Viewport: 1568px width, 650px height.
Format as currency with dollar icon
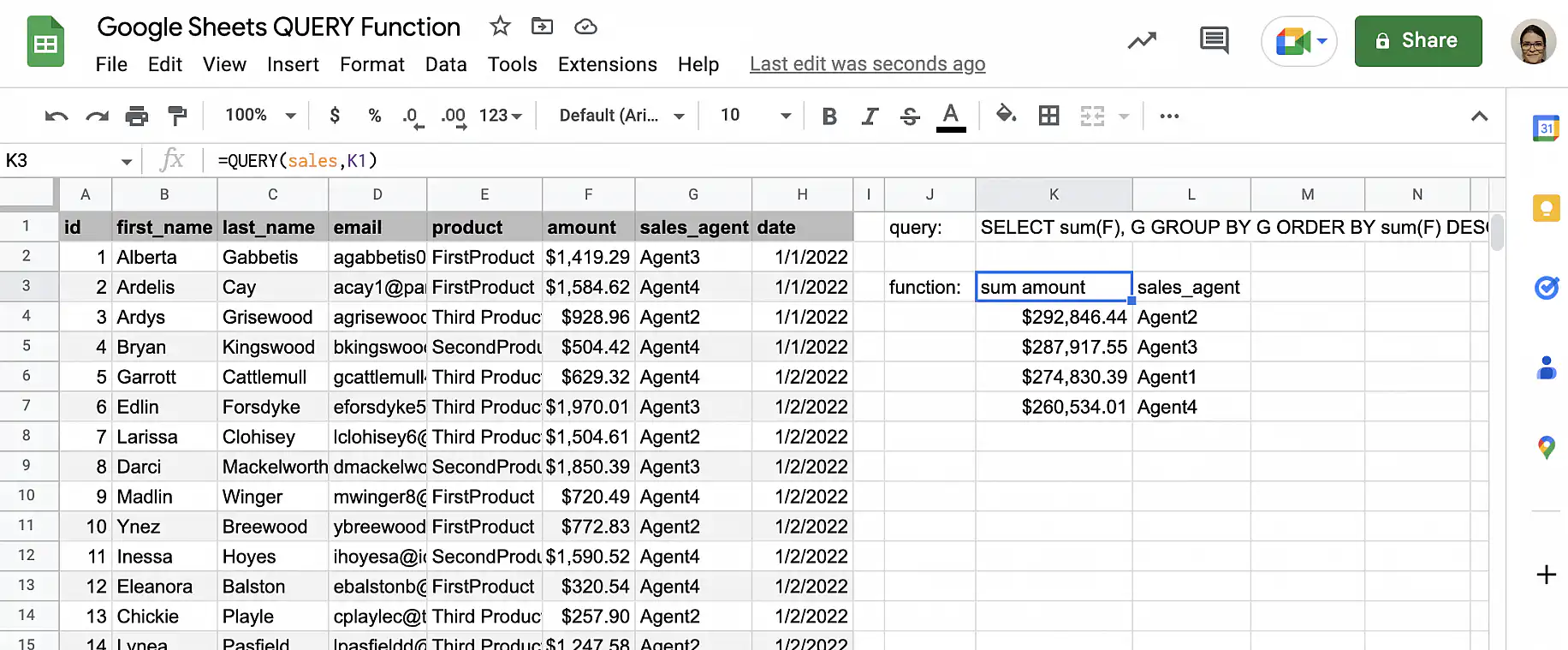(x=335, y=115)
